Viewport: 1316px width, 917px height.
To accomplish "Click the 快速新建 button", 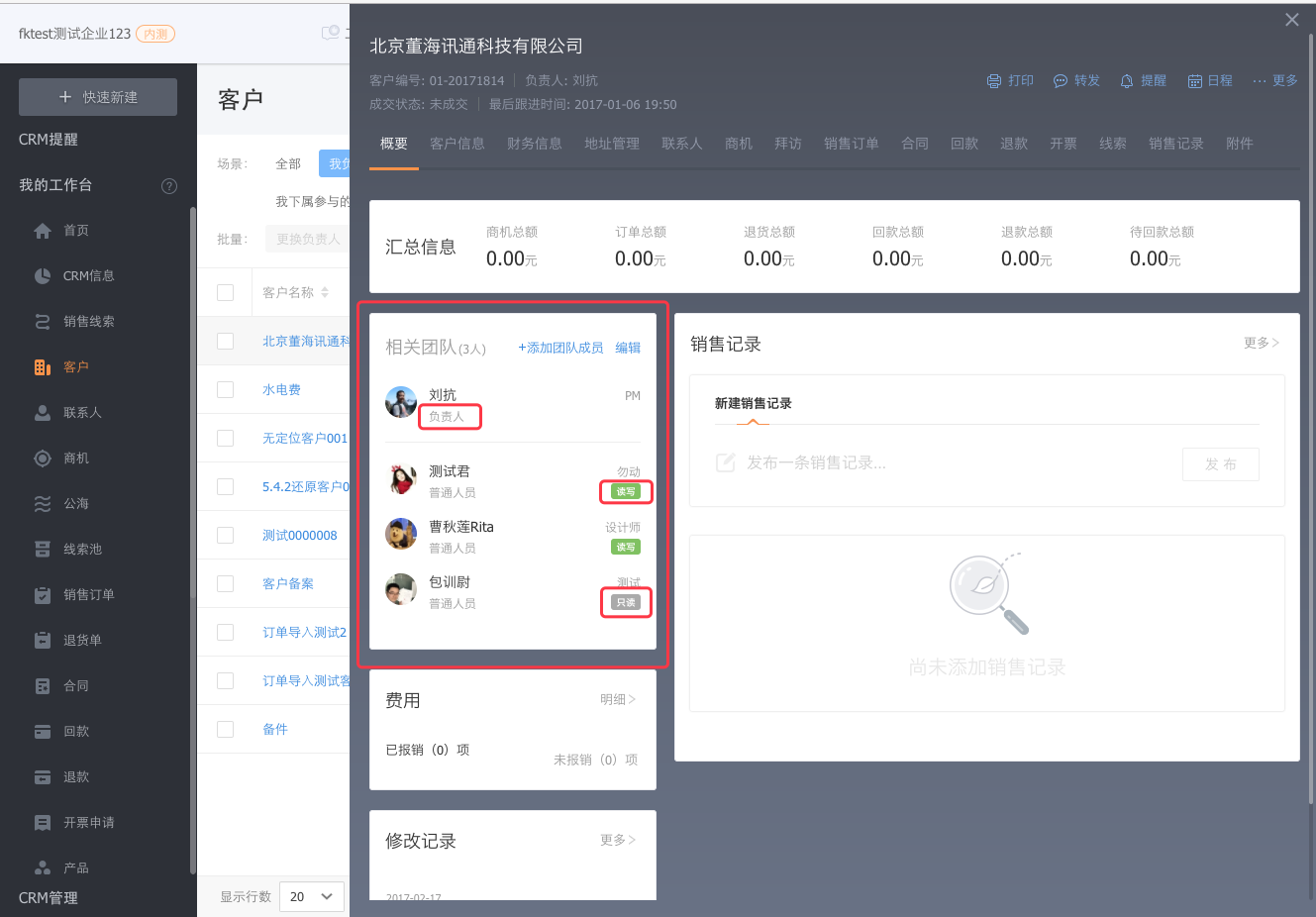I will click(98, 97).
